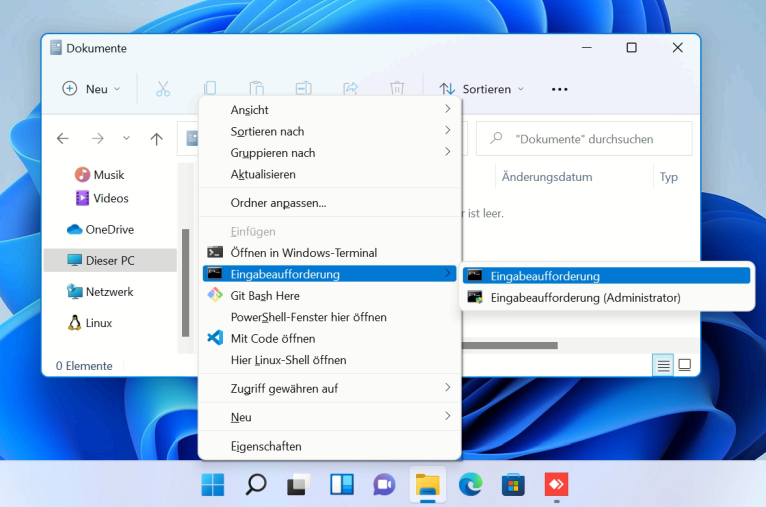Image resolution: width=766 pixels, height=507 pixels.
Task: Click the Share icon in toolbar
Action: [350, 88]
